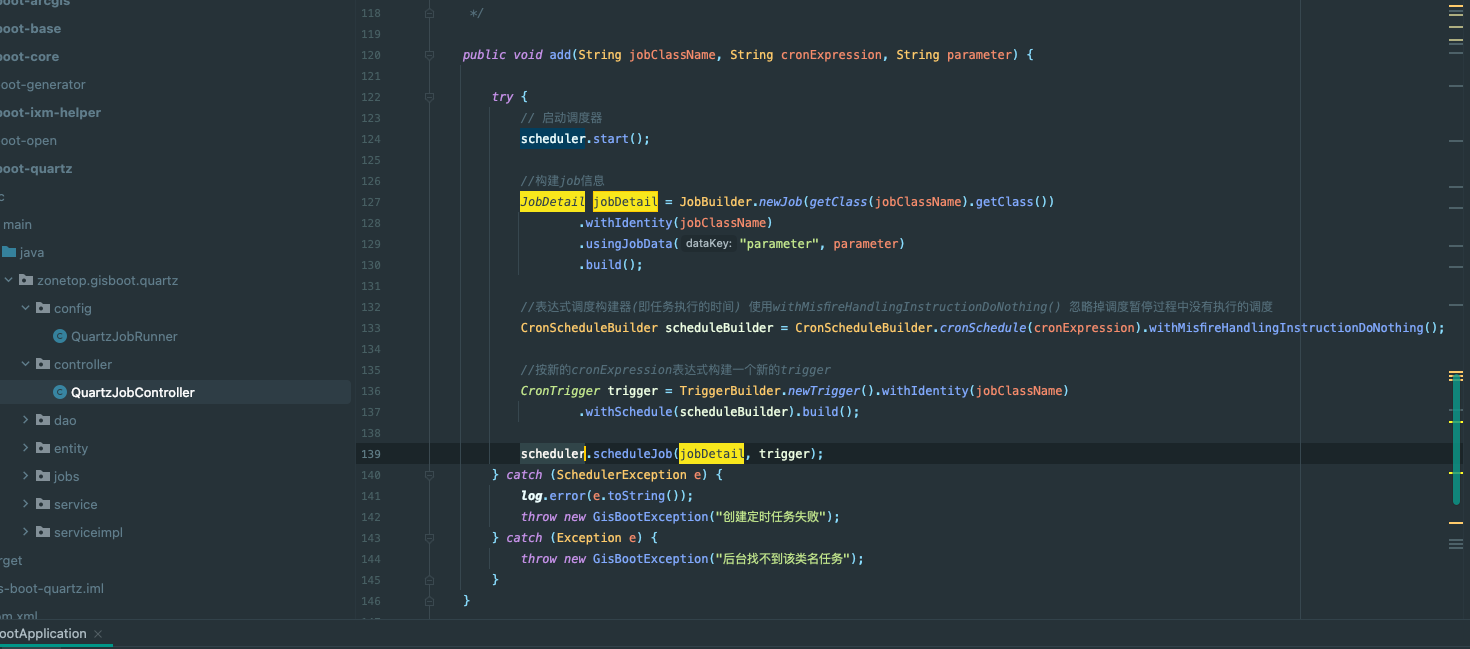Click the java source folder icon
Screen dimensions: 1470x649
9,253
